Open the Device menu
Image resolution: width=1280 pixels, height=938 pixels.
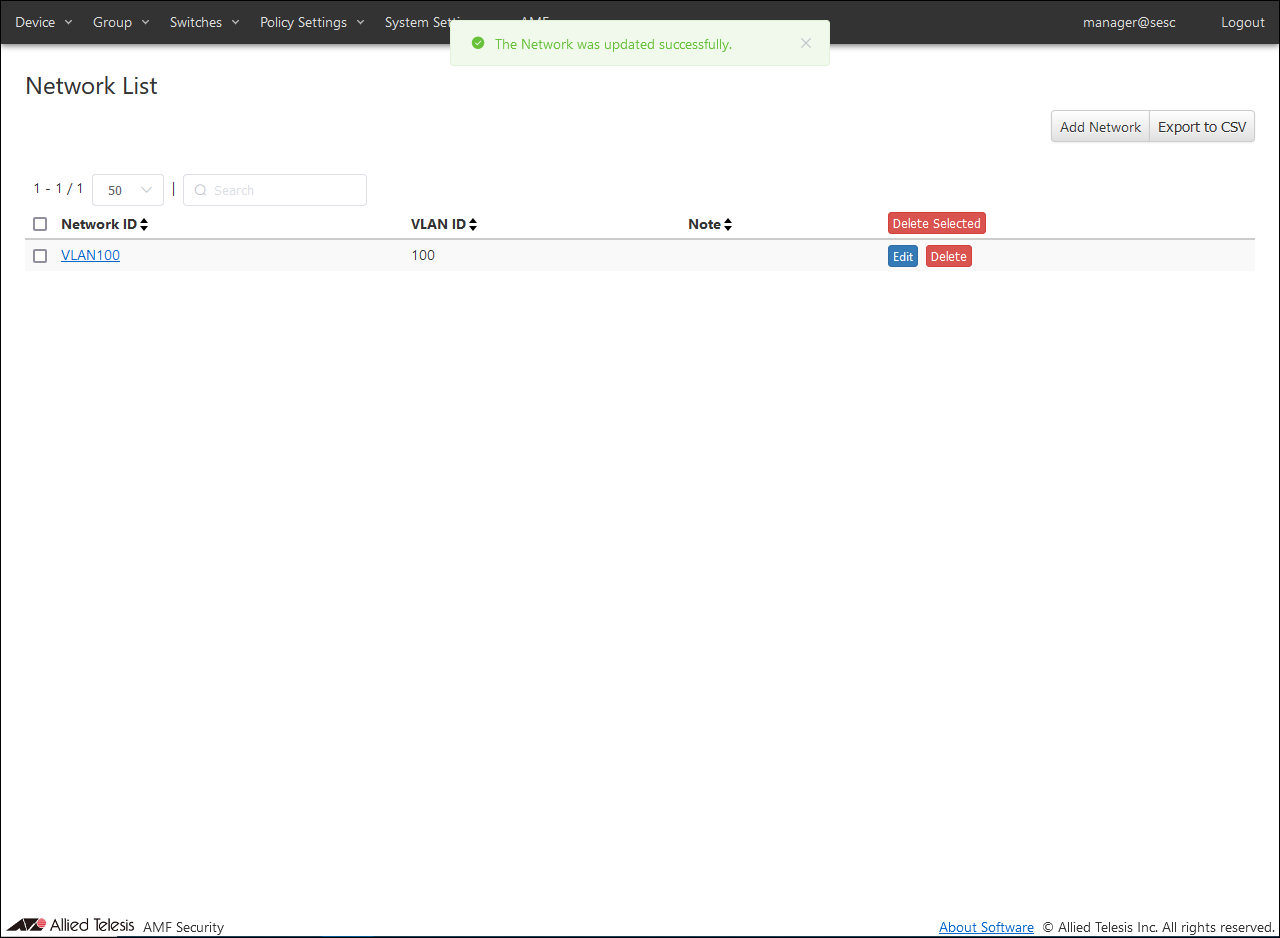[x=44, y=22]
